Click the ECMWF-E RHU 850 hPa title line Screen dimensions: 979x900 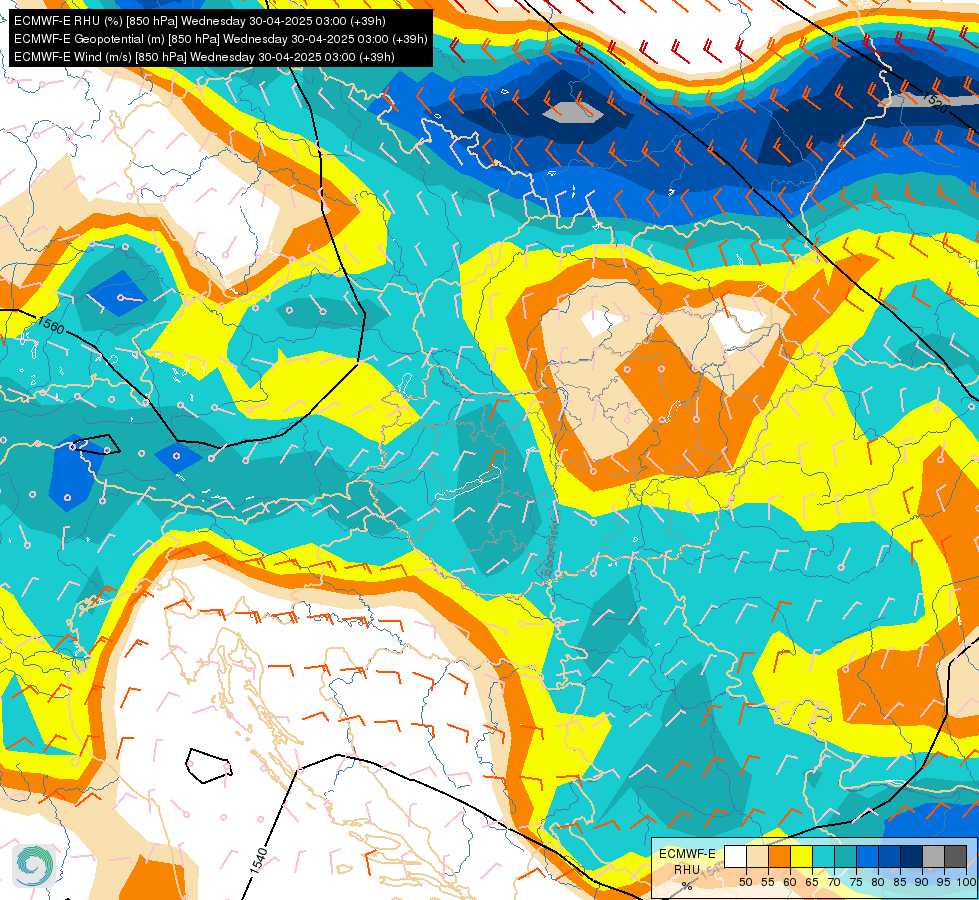coord(200,21)
